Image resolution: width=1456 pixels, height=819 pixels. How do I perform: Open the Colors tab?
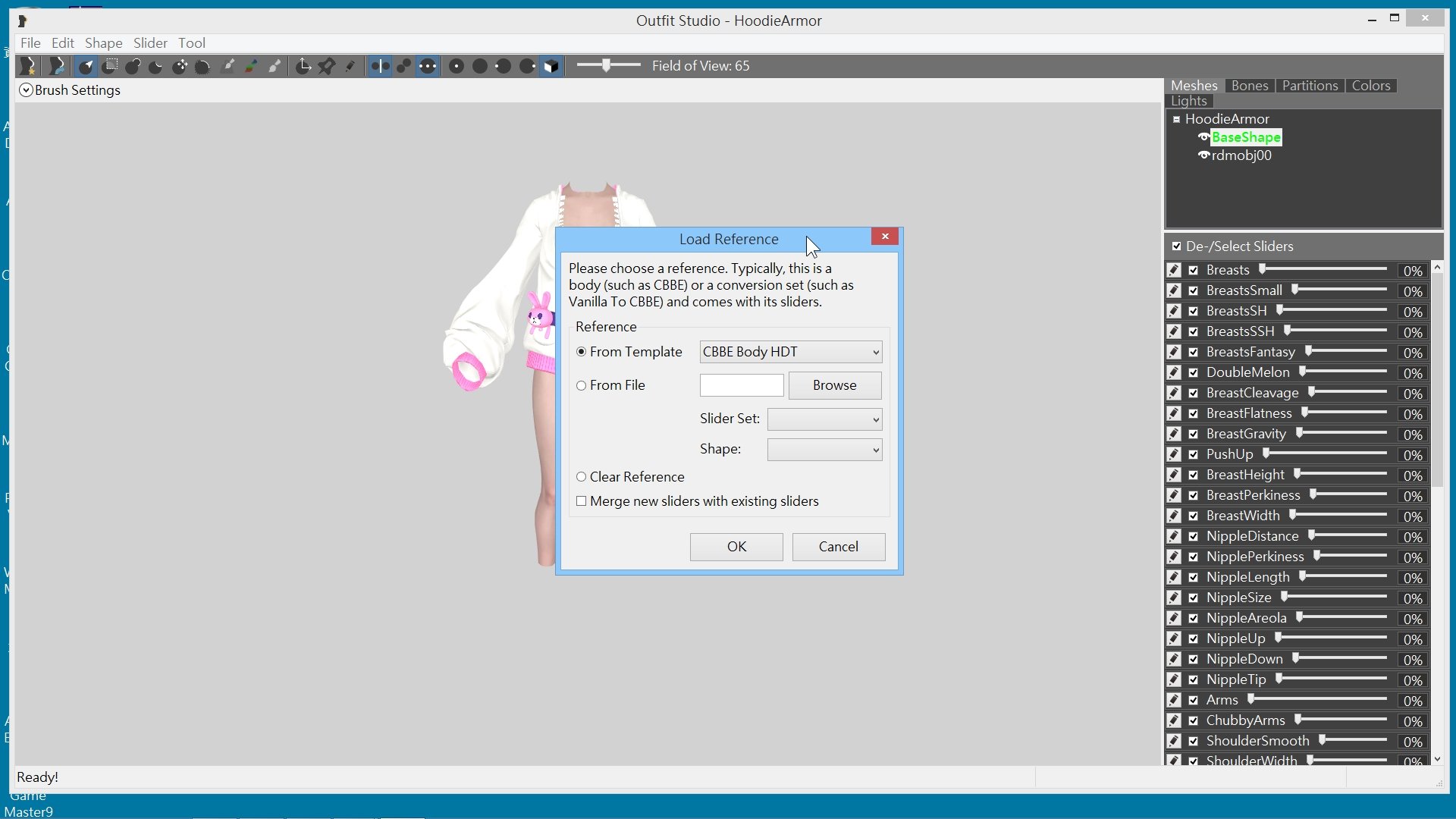1371,86
